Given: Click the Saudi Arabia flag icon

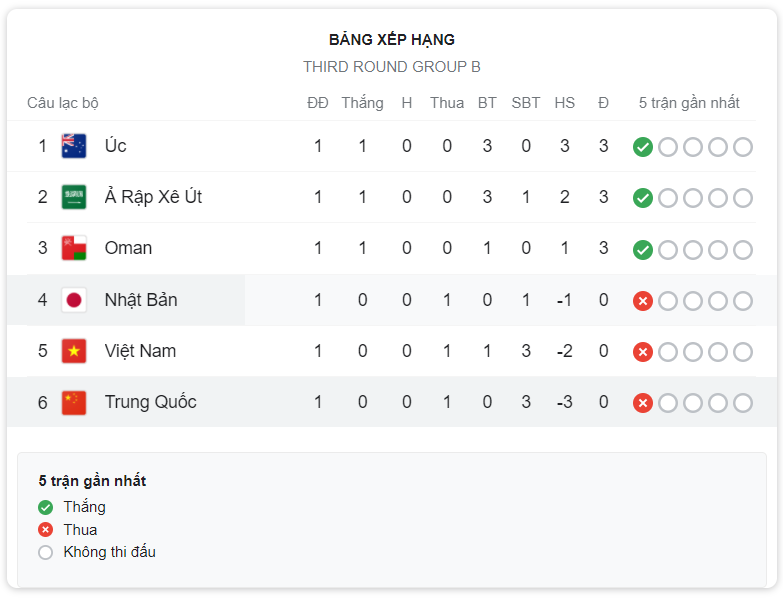Looking at the screenshot, I should [74, 197].
